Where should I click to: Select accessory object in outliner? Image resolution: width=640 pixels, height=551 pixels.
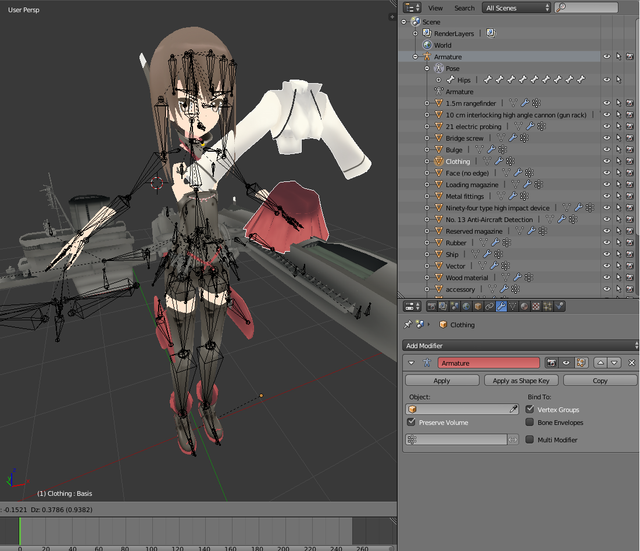tap(460, 289)
